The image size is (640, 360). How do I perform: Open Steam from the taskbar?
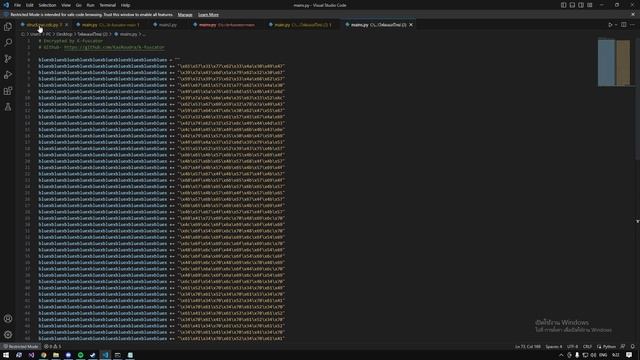93,355
